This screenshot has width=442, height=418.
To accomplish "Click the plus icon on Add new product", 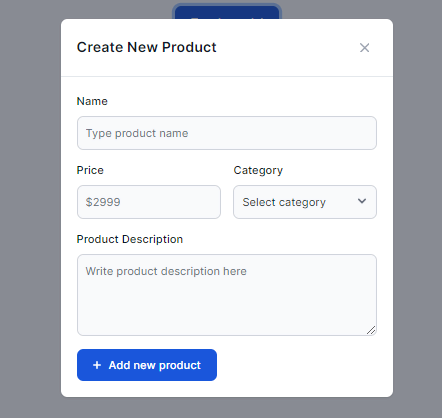I will (x=97, y=365).
